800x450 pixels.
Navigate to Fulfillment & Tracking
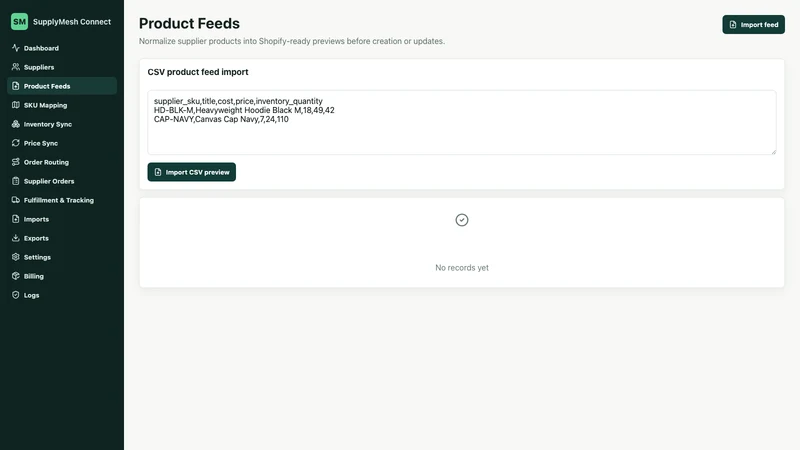tap(62, 200)
